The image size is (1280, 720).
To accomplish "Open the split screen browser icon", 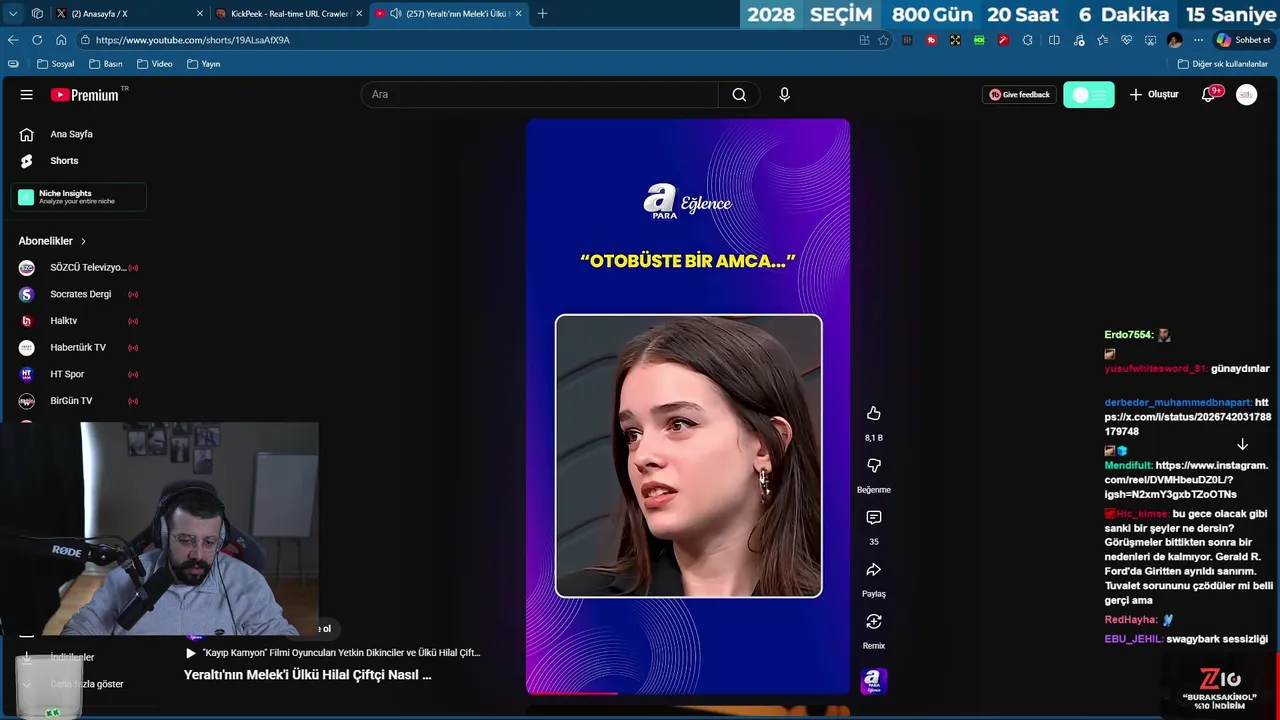I will [1054, 40].
